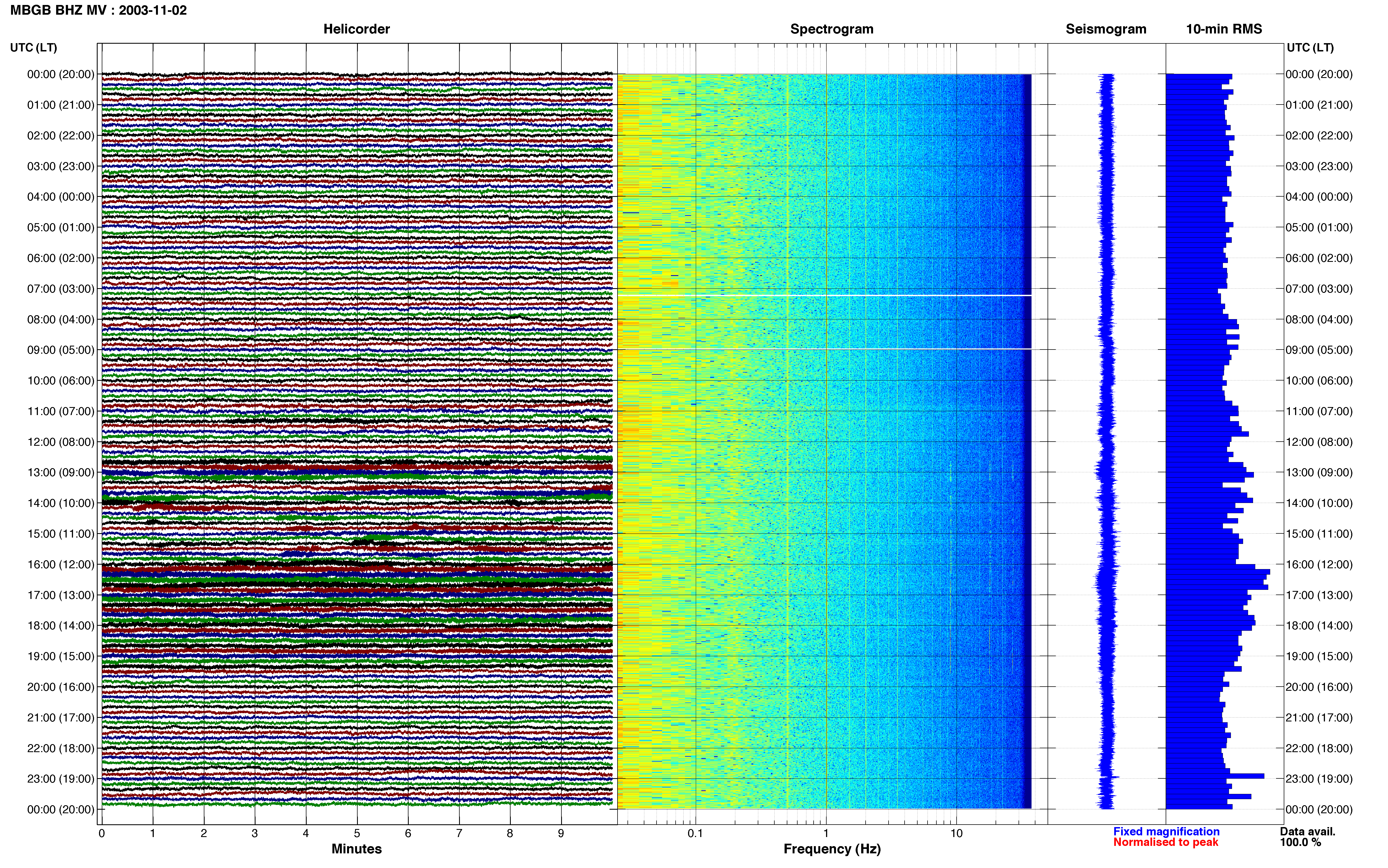
Task: Click the left '07:00 (03:00)' time label
Action: (61, 289)
